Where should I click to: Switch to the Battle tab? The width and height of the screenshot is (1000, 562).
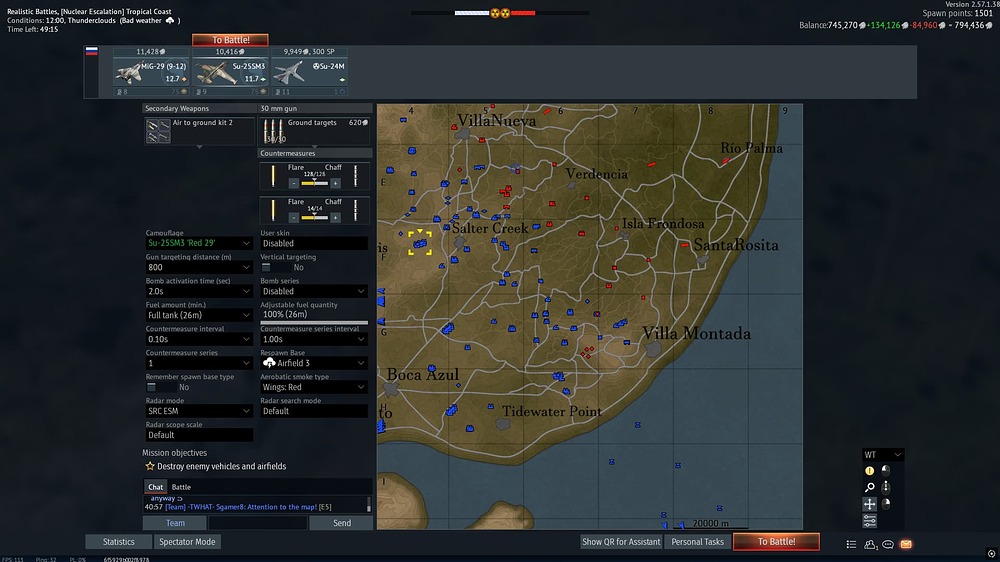pos(181,487)
